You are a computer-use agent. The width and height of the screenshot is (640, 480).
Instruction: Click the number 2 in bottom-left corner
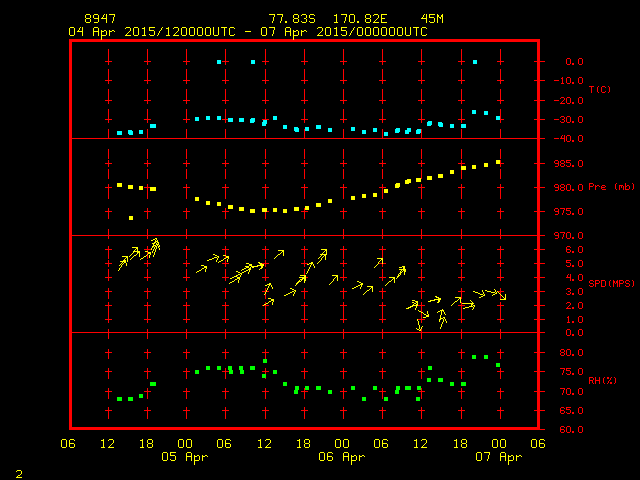coord(18,471)
